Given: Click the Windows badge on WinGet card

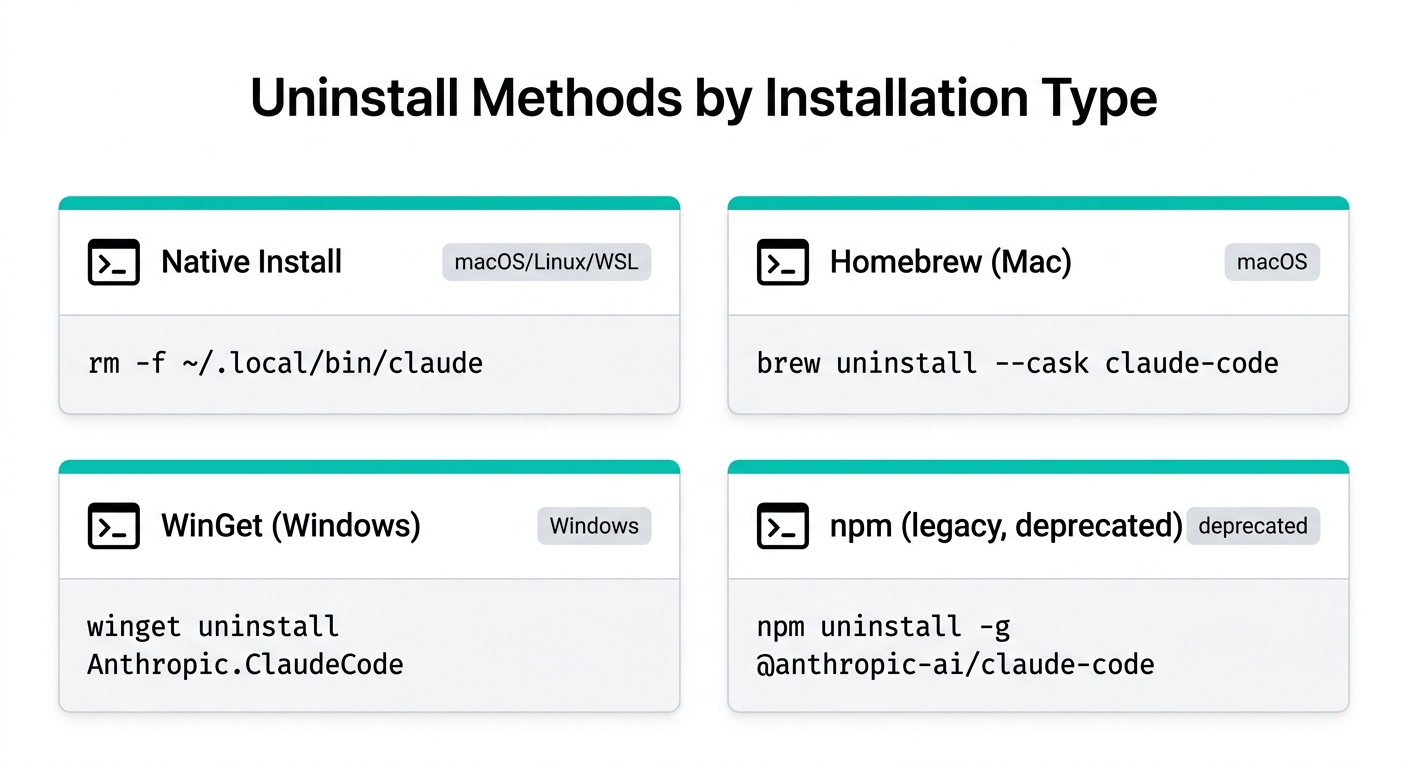Looking at the screenshot, I should [x=594, y=526].
